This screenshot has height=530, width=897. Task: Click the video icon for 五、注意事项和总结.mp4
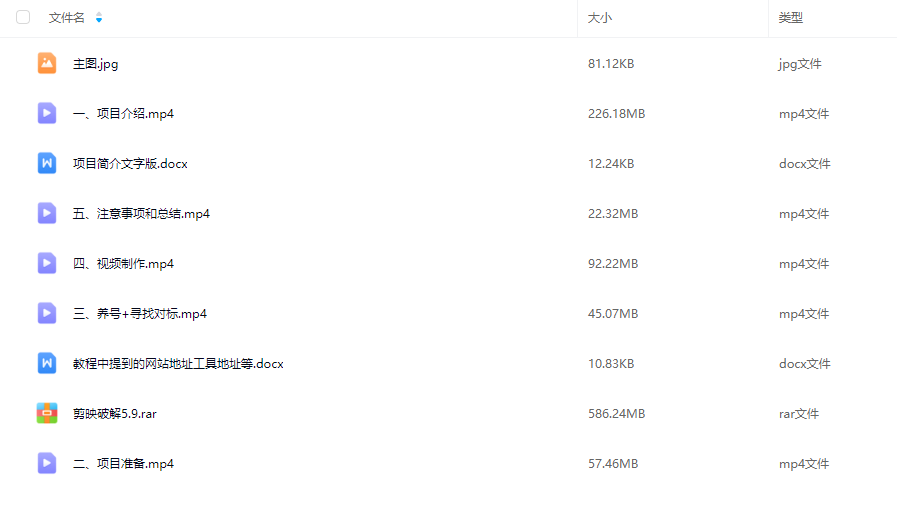(x=47, y=213)
